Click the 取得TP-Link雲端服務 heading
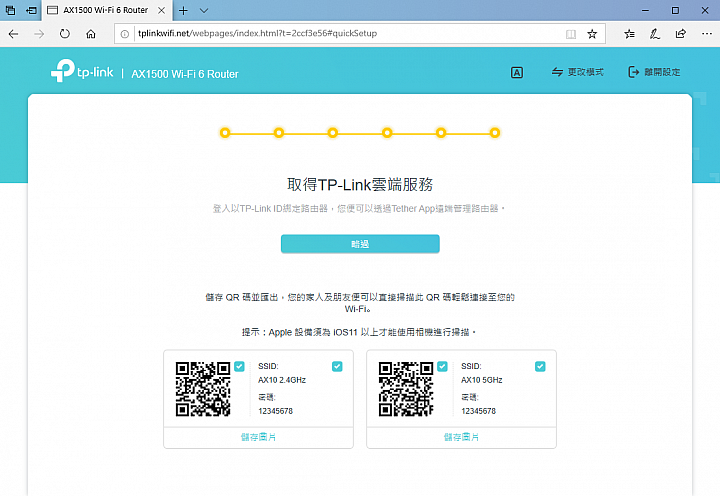The height and width of the screenshot is (496, 720). coord(360,185)
